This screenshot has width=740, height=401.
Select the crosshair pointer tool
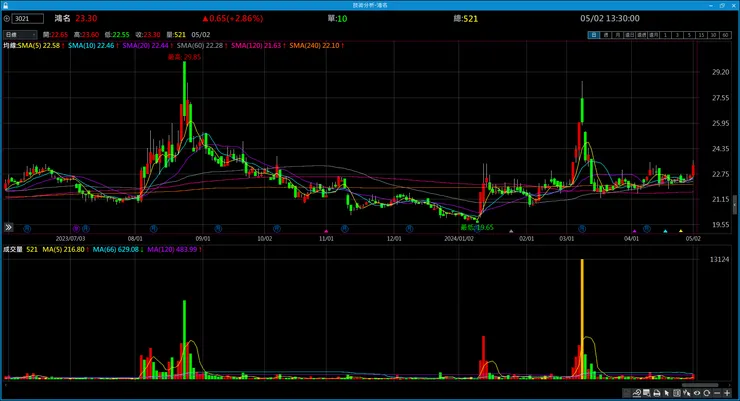coord(687,393)
